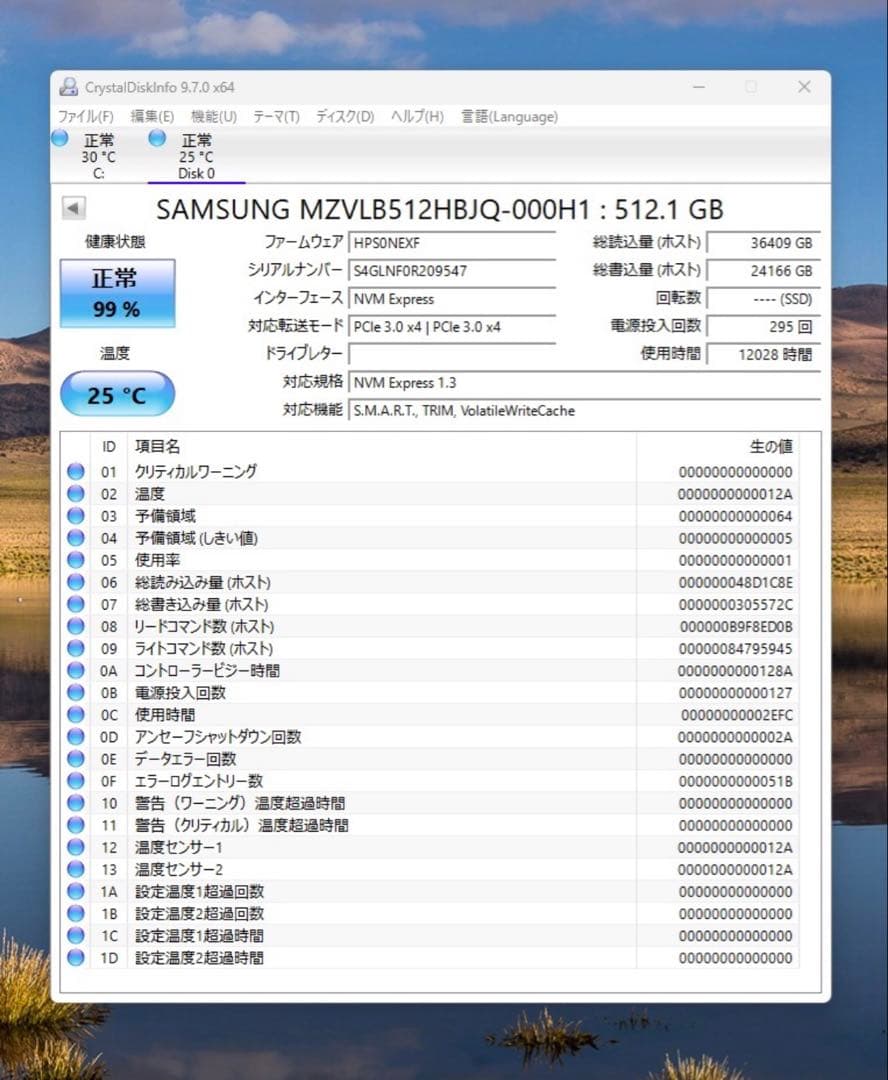Image resolution: width=888 pixels, height=1080 pixels.
Task: Select row 11 警告（クリティカル）温度超過時間
Action: click(431, 825)
